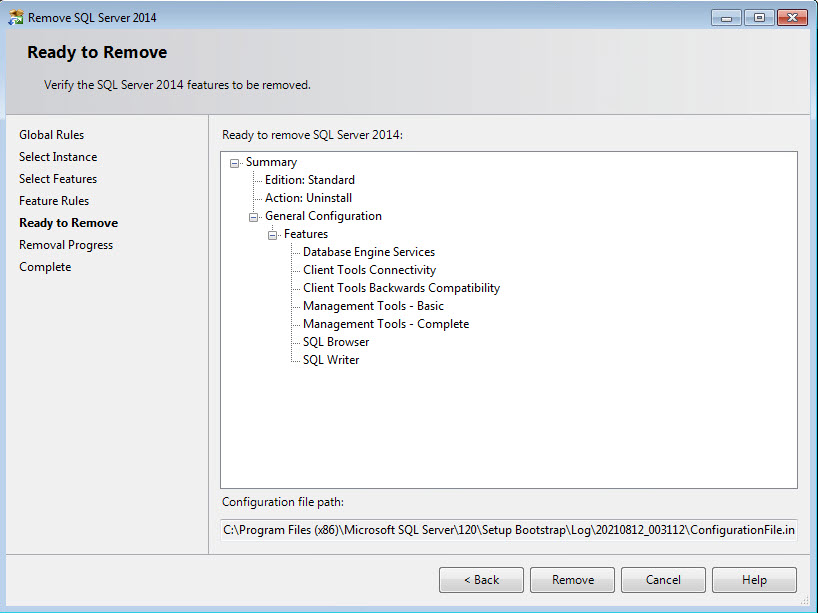Viewport: 818px width, 613px height.
Task: Go to the Select Features step
Action: click(x=58, y=179)
